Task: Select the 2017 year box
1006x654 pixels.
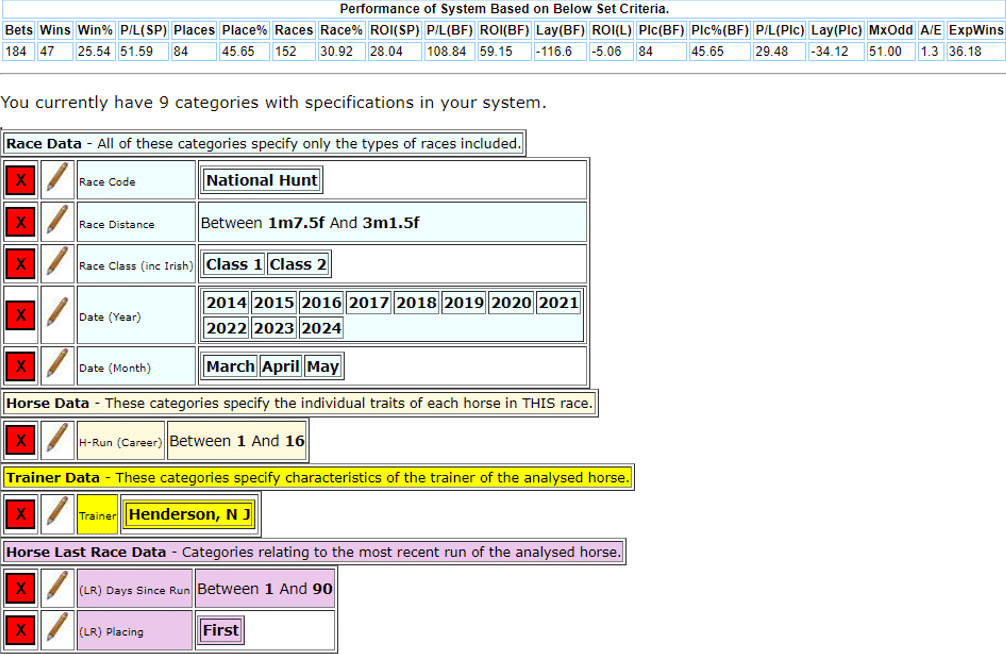Action: tap(369, 303)
